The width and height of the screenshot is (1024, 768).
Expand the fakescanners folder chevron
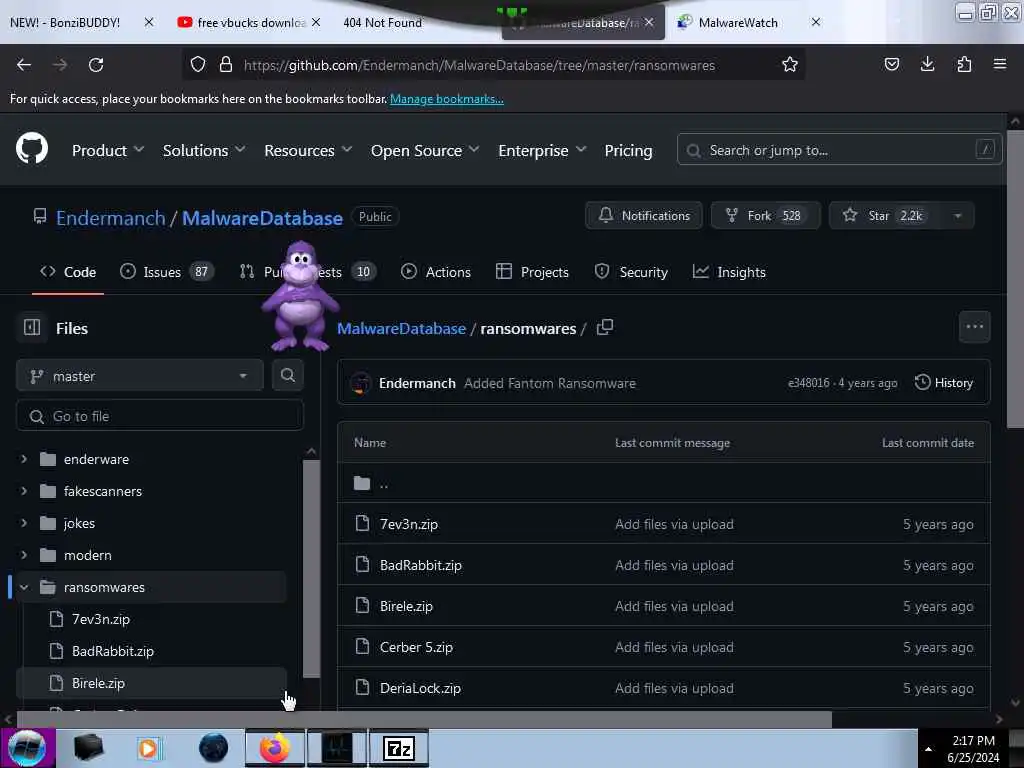[24, 491]
